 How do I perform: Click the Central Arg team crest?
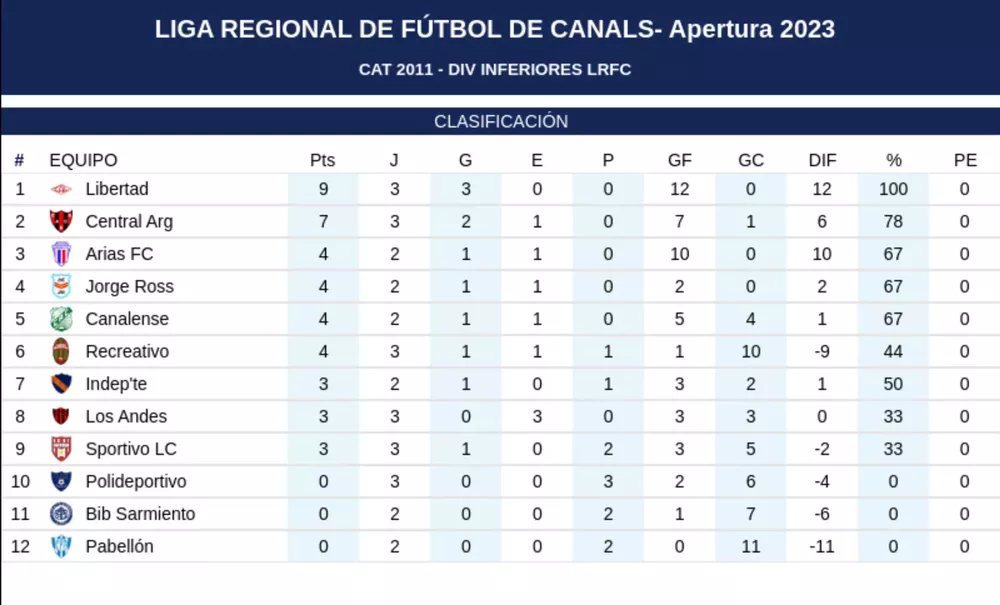(x=62, y=222)
